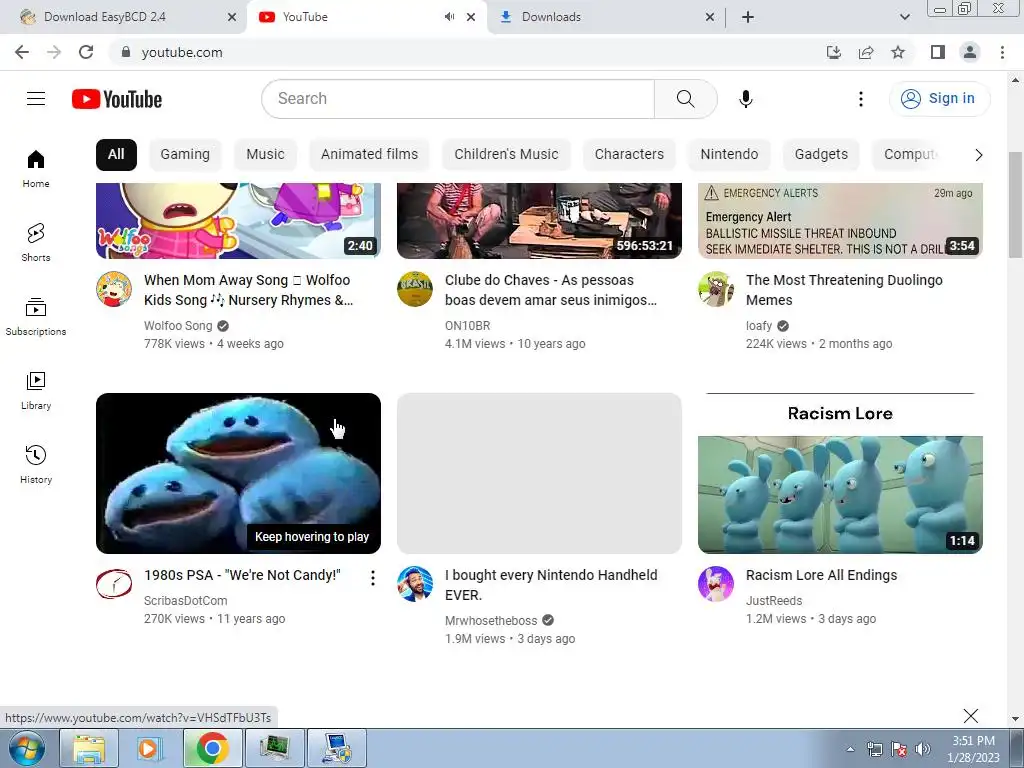Viewport: 1024px width, 768px height.
Task: Open The Most Threatening Duolingo Memes title
Action: pos(844,290)
